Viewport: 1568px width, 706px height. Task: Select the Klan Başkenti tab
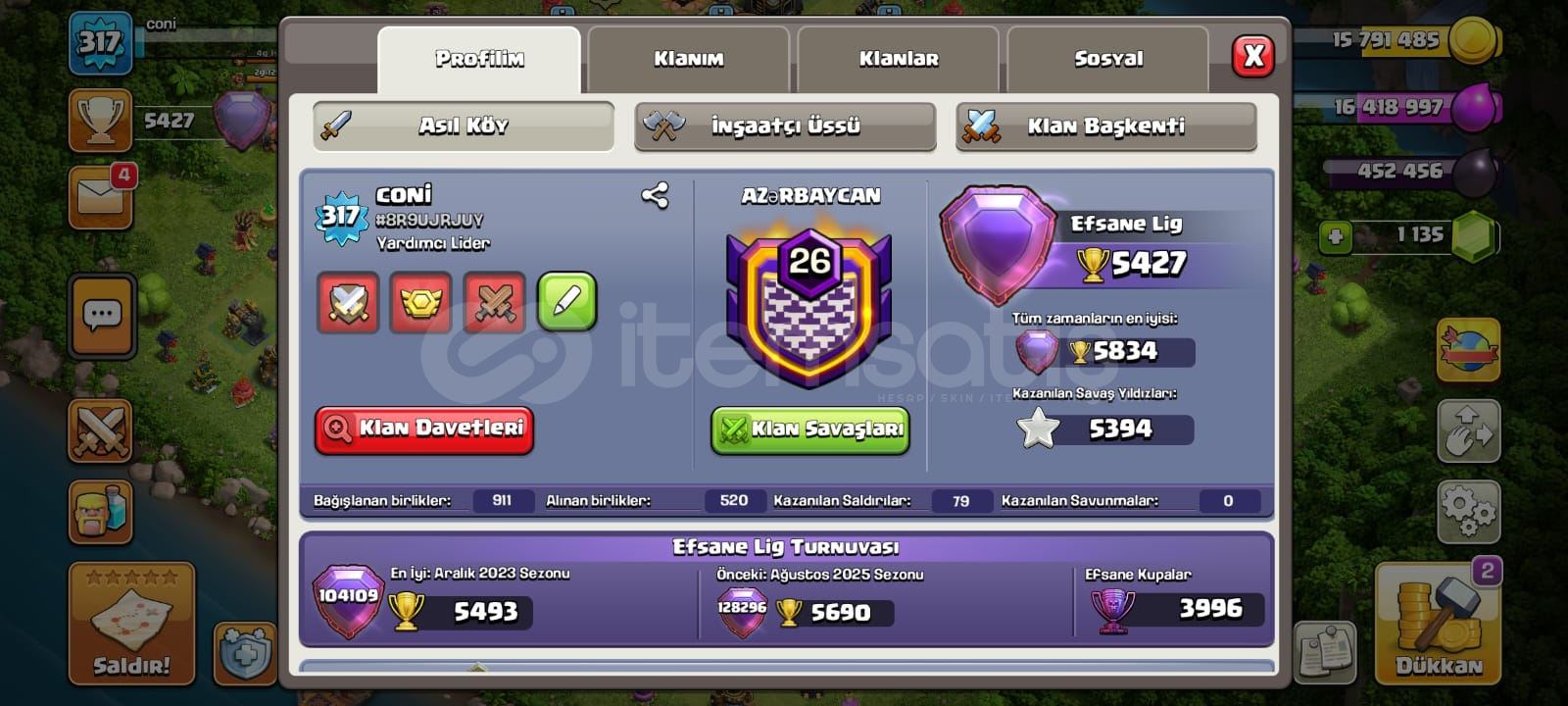(1106, 126)
